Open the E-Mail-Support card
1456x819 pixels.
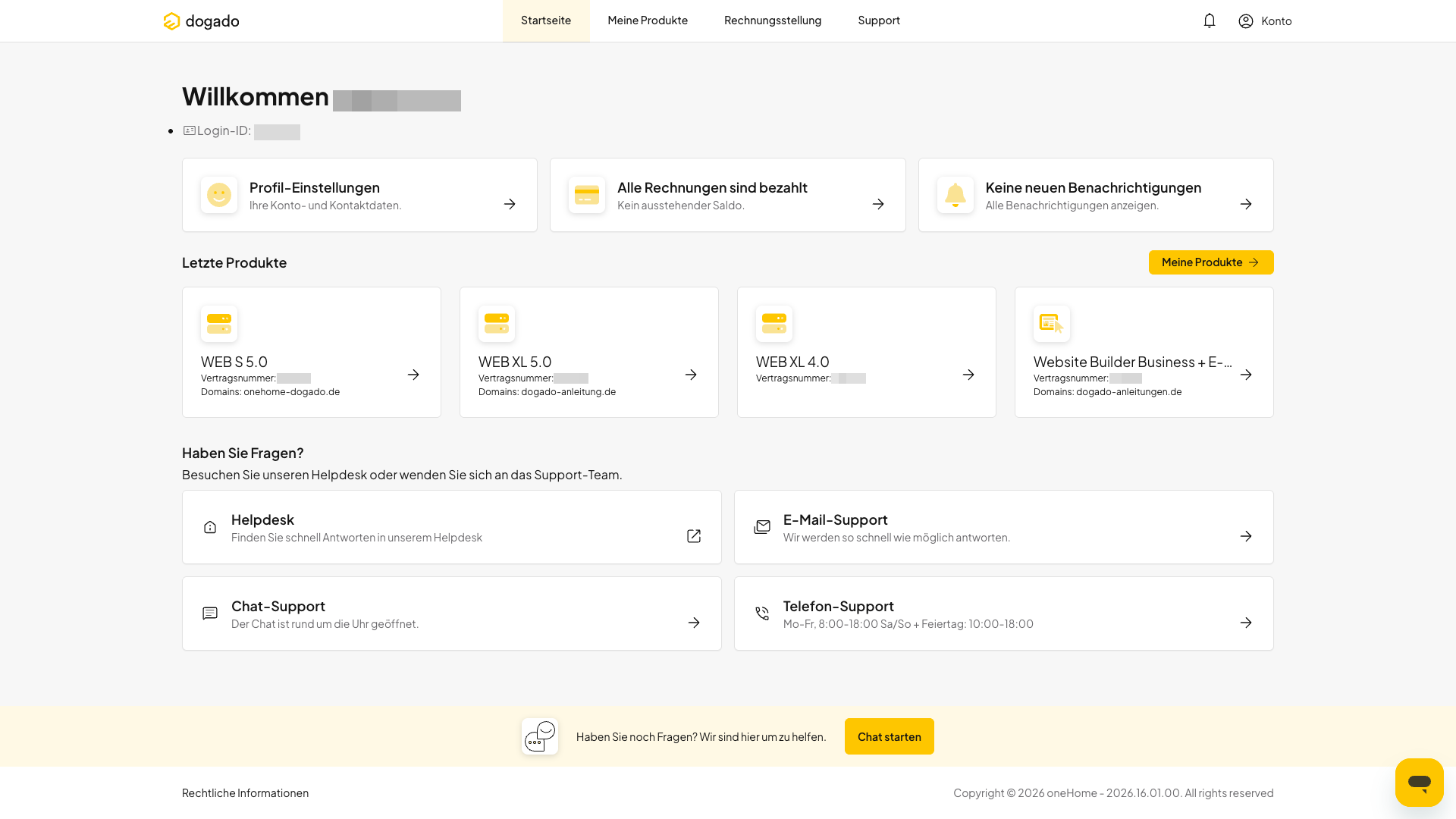[1004, 527]
